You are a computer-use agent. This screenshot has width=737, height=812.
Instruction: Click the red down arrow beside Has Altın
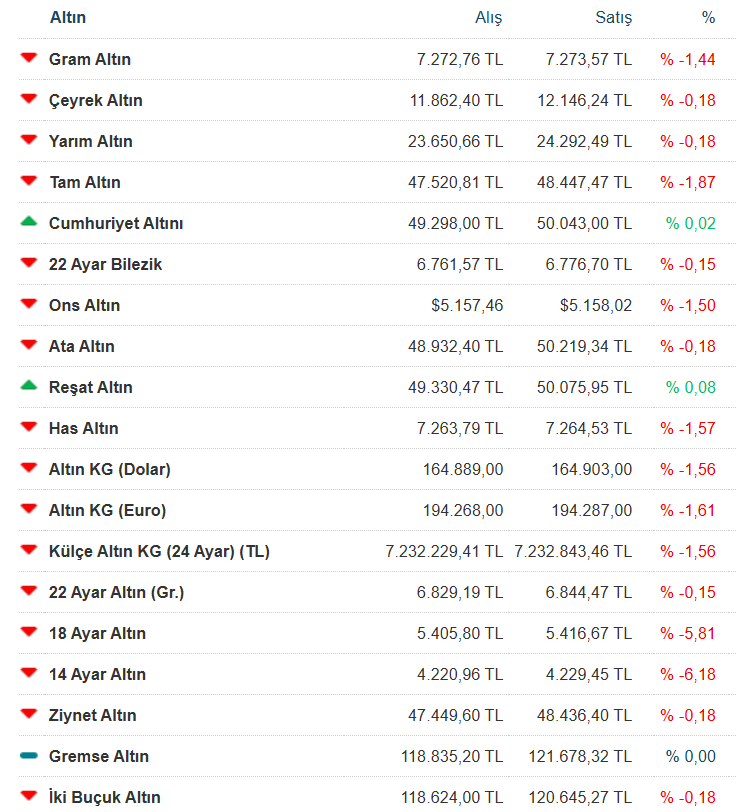28,428
